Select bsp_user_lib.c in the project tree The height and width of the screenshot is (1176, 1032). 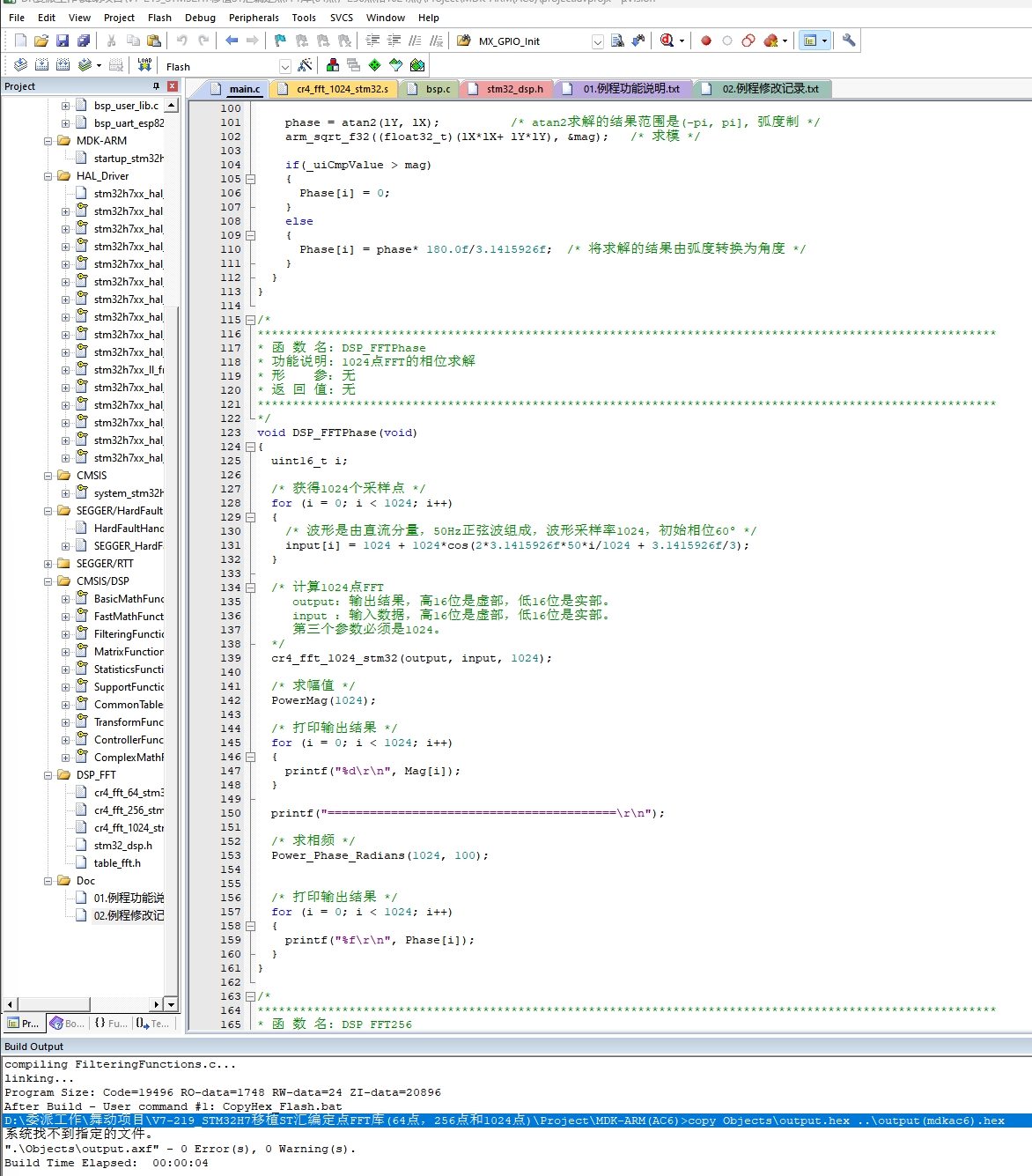pyautogui.click(x=127, y=106)
